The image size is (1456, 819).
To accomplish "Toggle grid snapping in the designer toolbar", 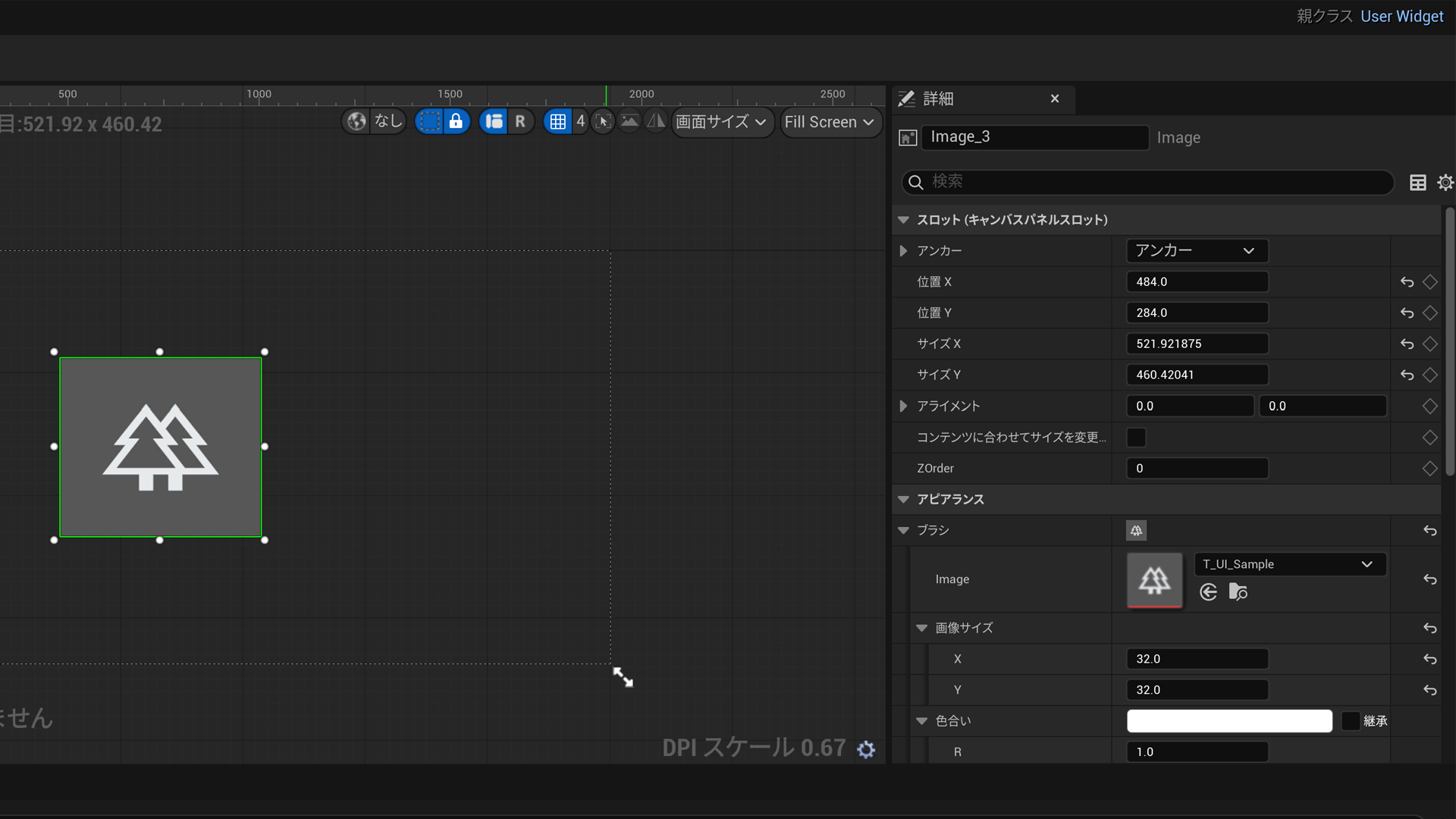I will [559, 121].
